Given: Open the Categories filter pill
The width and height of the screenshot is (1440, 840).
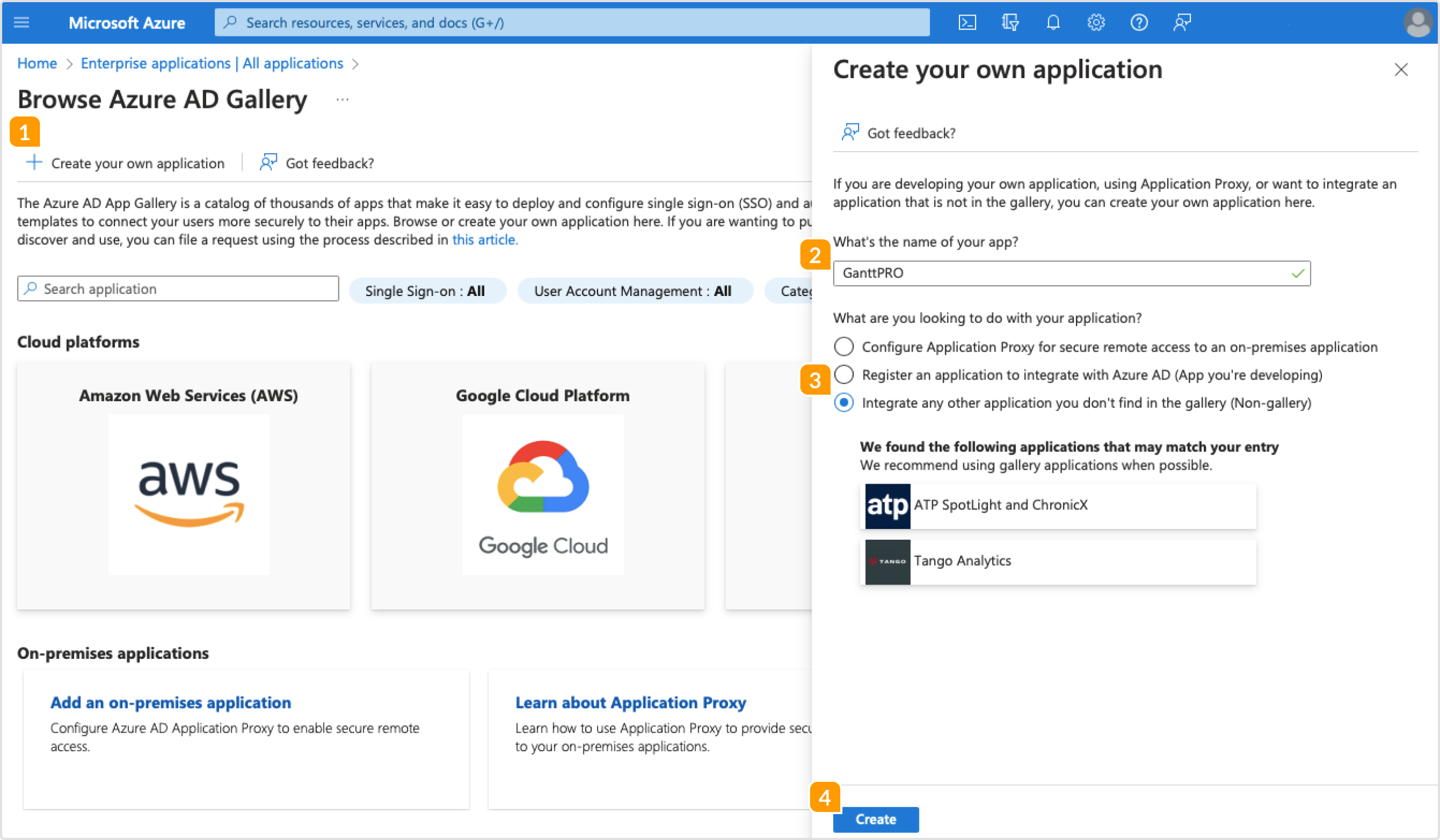Looking at the screenshot, I should click(788, 291).
